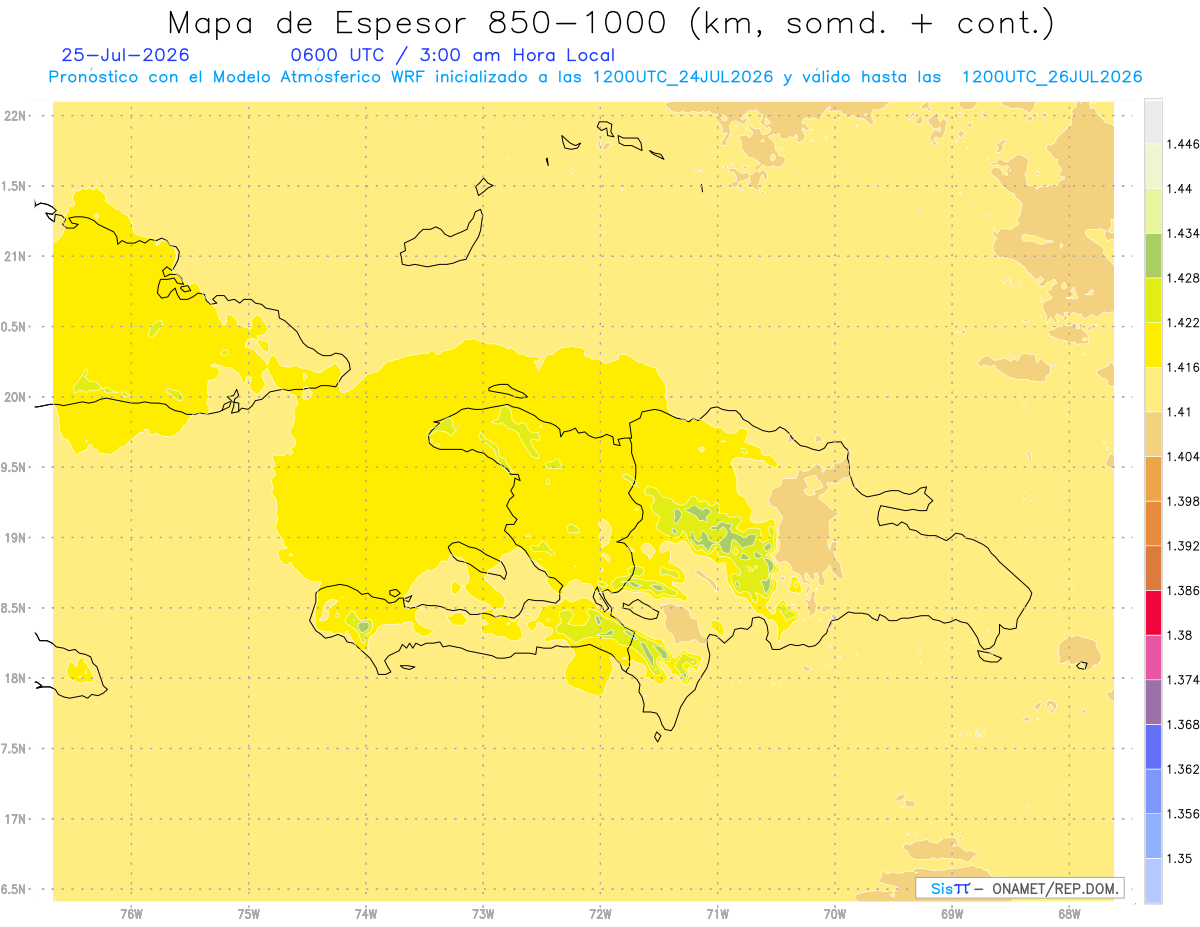The width and height of the screenshot is (1200, 927).
Task: Click the legend value '1.398'
Action: click(x=1183, y=501)
